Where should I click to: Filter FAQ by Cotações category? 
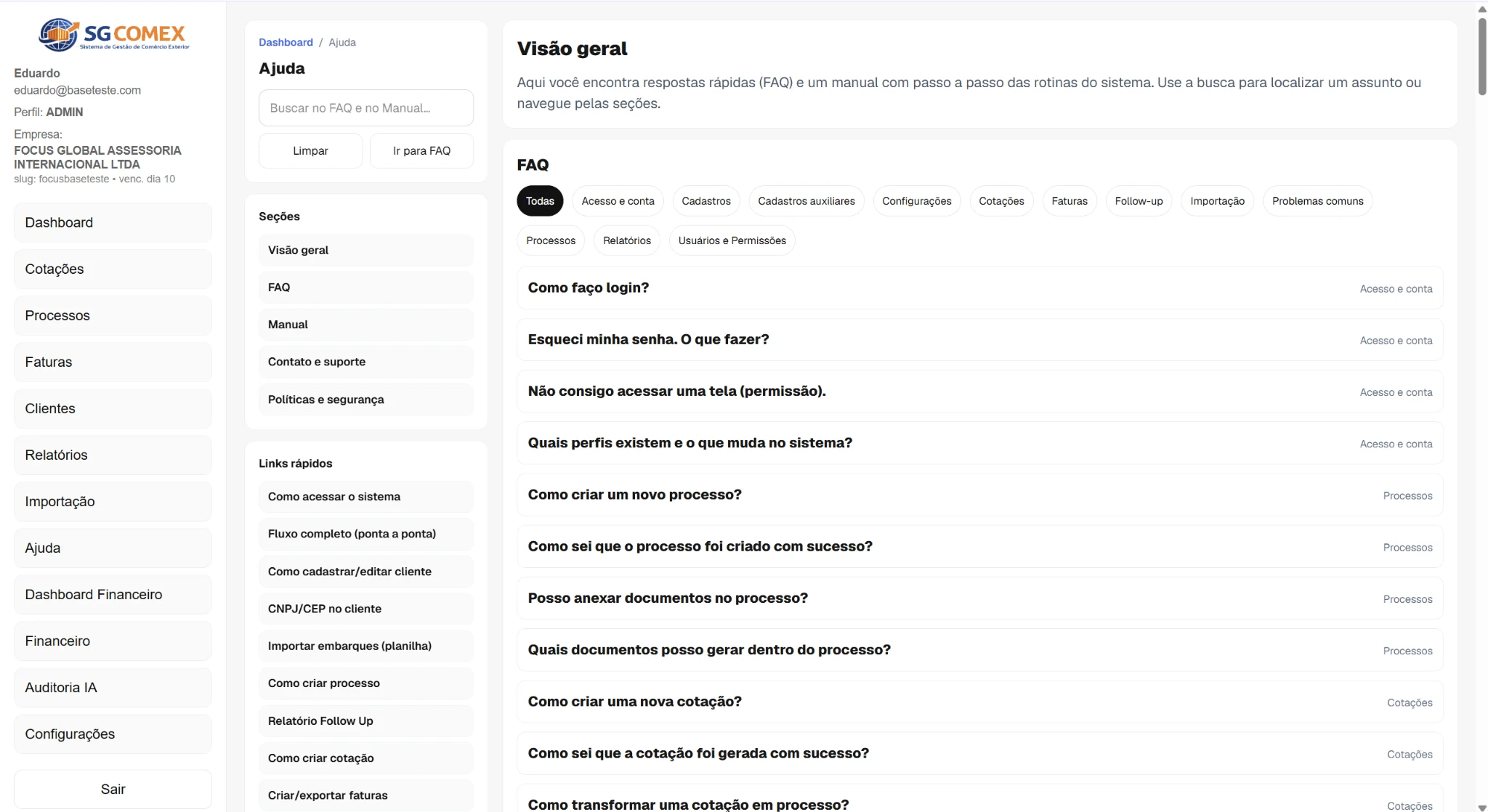1001,201
